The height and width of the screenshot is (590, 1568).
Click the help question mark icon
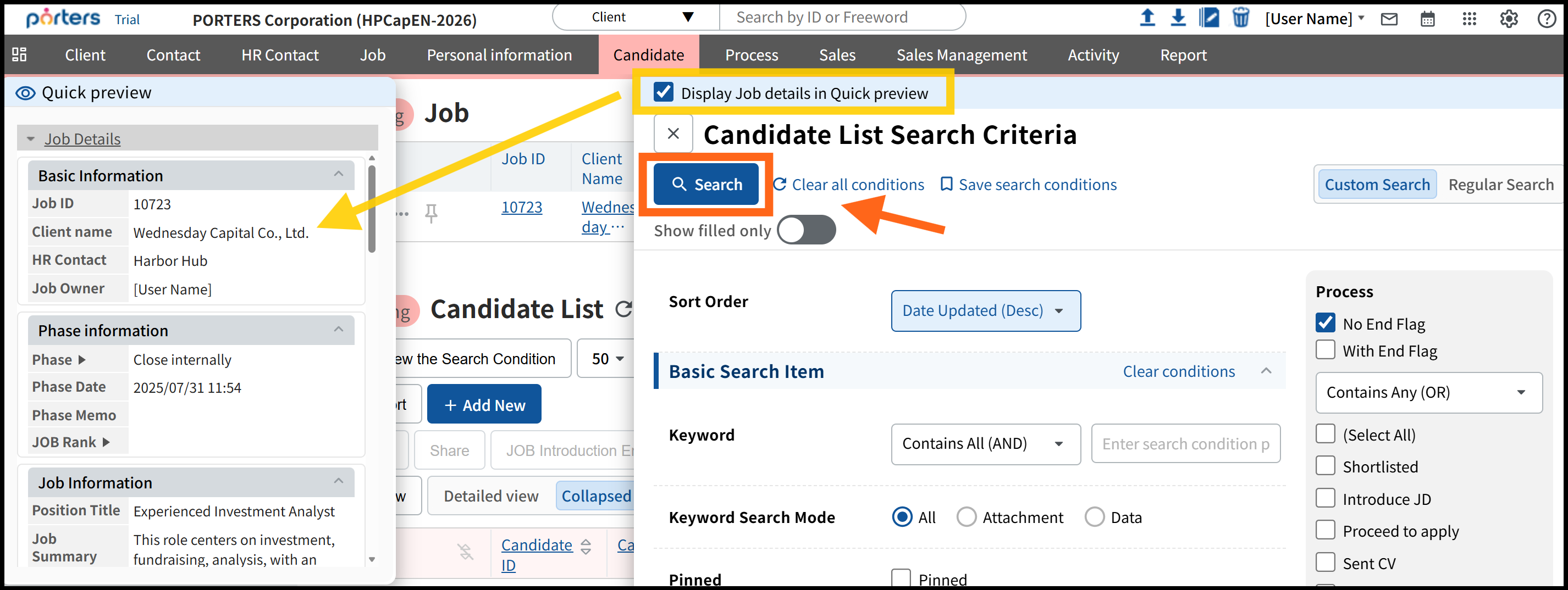point(1546,19)
